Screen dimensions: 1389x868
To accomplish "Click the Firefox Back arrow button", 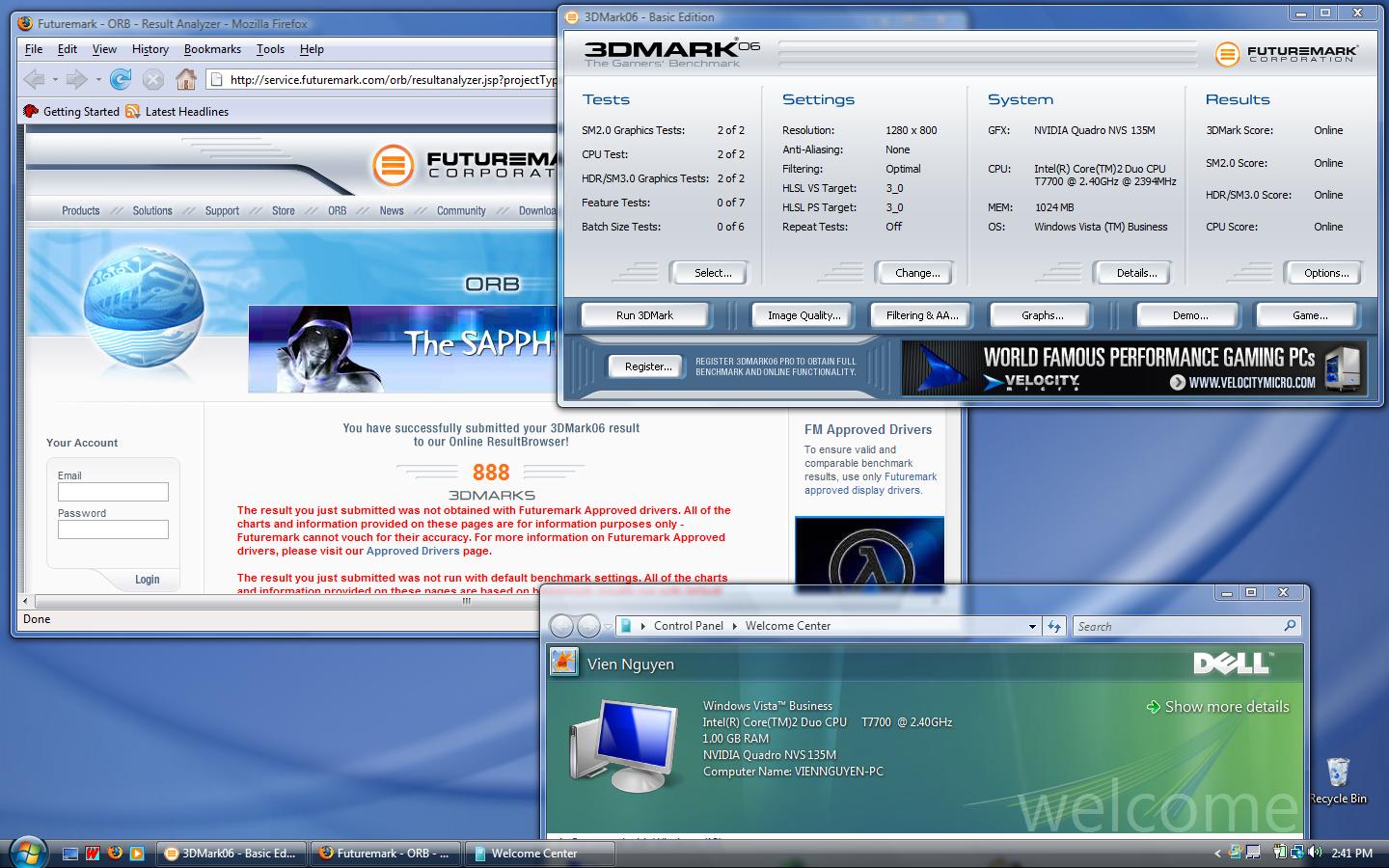I will (34, 79).
